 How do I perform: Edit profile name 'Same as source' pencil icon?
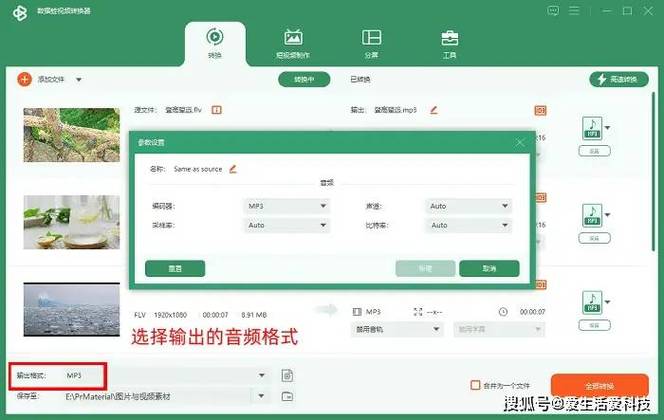(x=233, y=169)
